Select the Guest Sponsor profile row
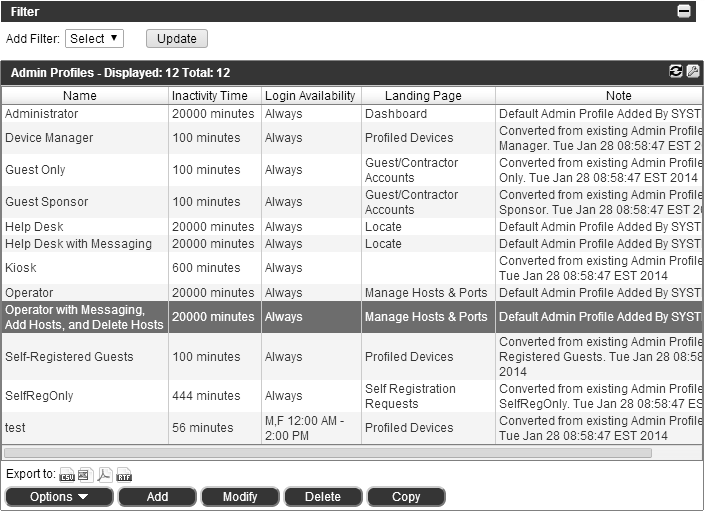The width and height of the screenshot is (705, 512). point(352,202)
